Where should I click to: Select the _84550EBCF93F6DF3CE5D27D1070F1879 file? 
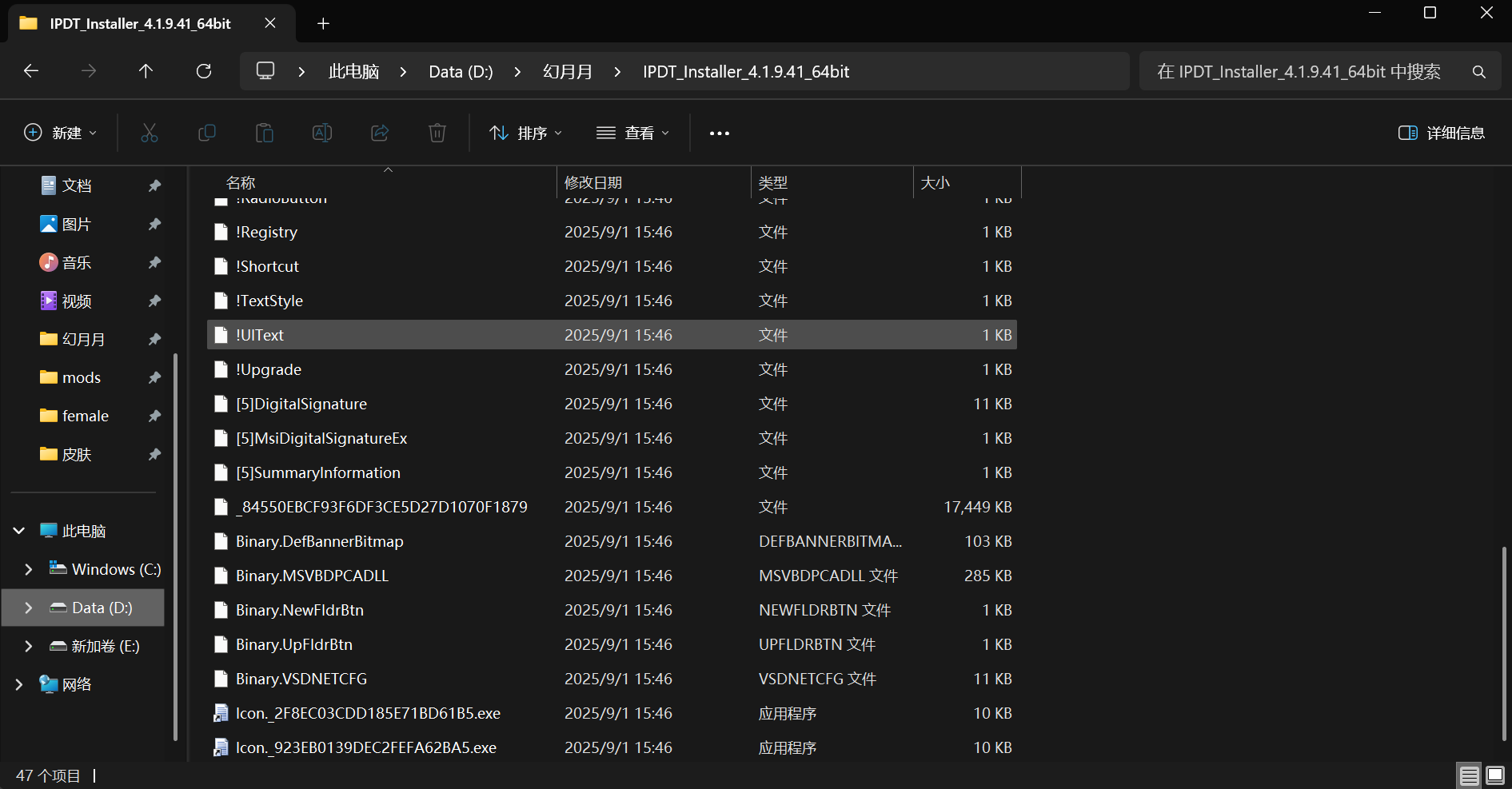click(612, 507)
